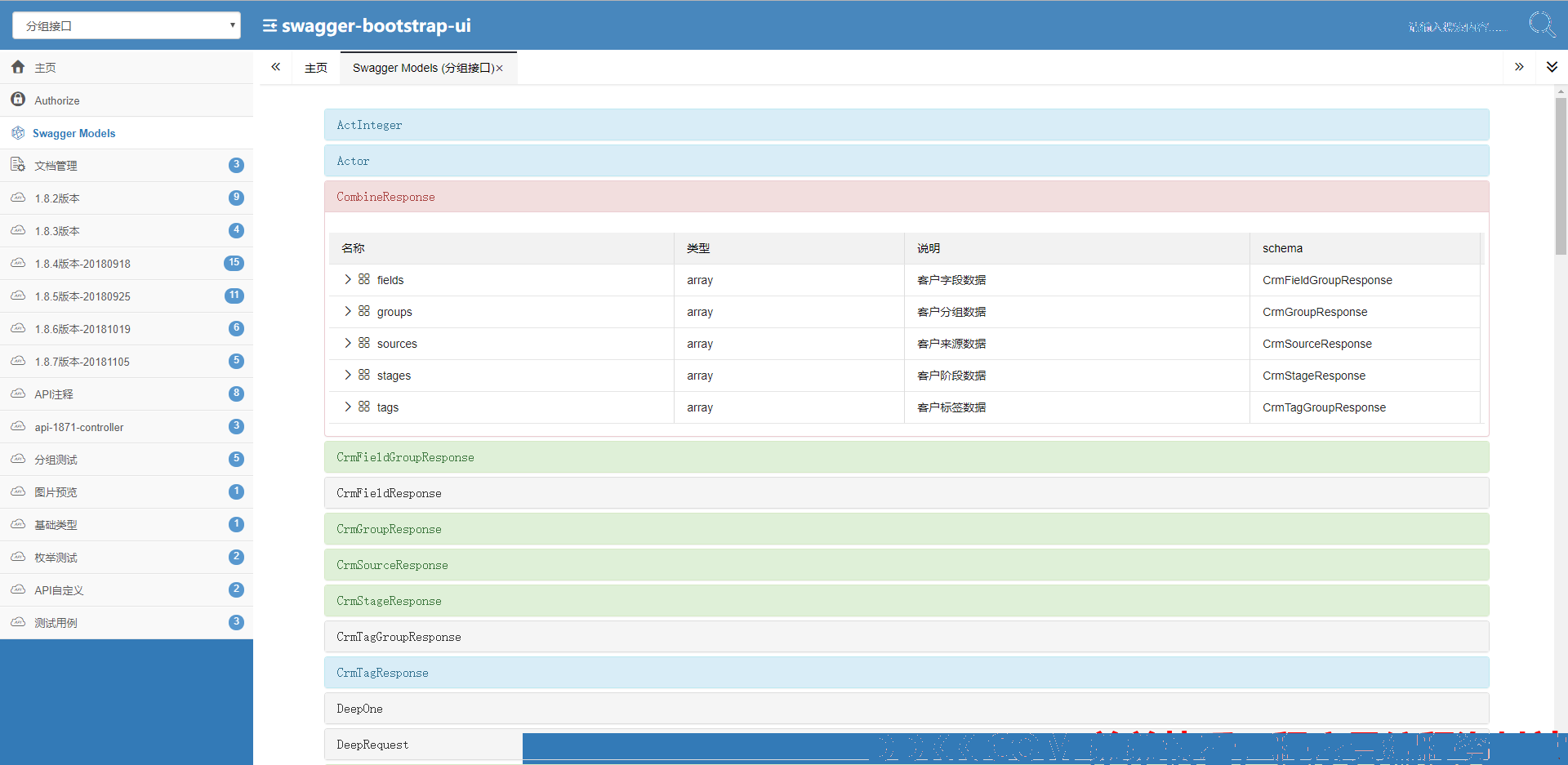Click the swagger-bootstrap-ui title
Viewport: 1568px width, 765px height.
(x=376, y=25)
